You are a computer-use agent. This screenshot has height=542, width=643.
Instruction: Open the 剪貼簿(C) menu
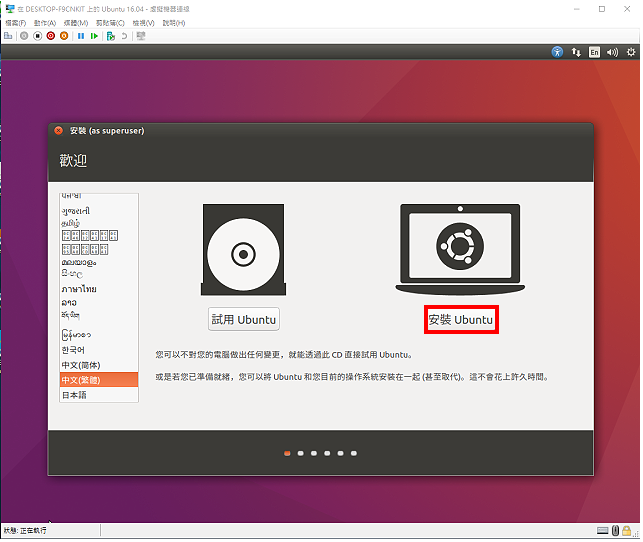click(x=110, y=23)
